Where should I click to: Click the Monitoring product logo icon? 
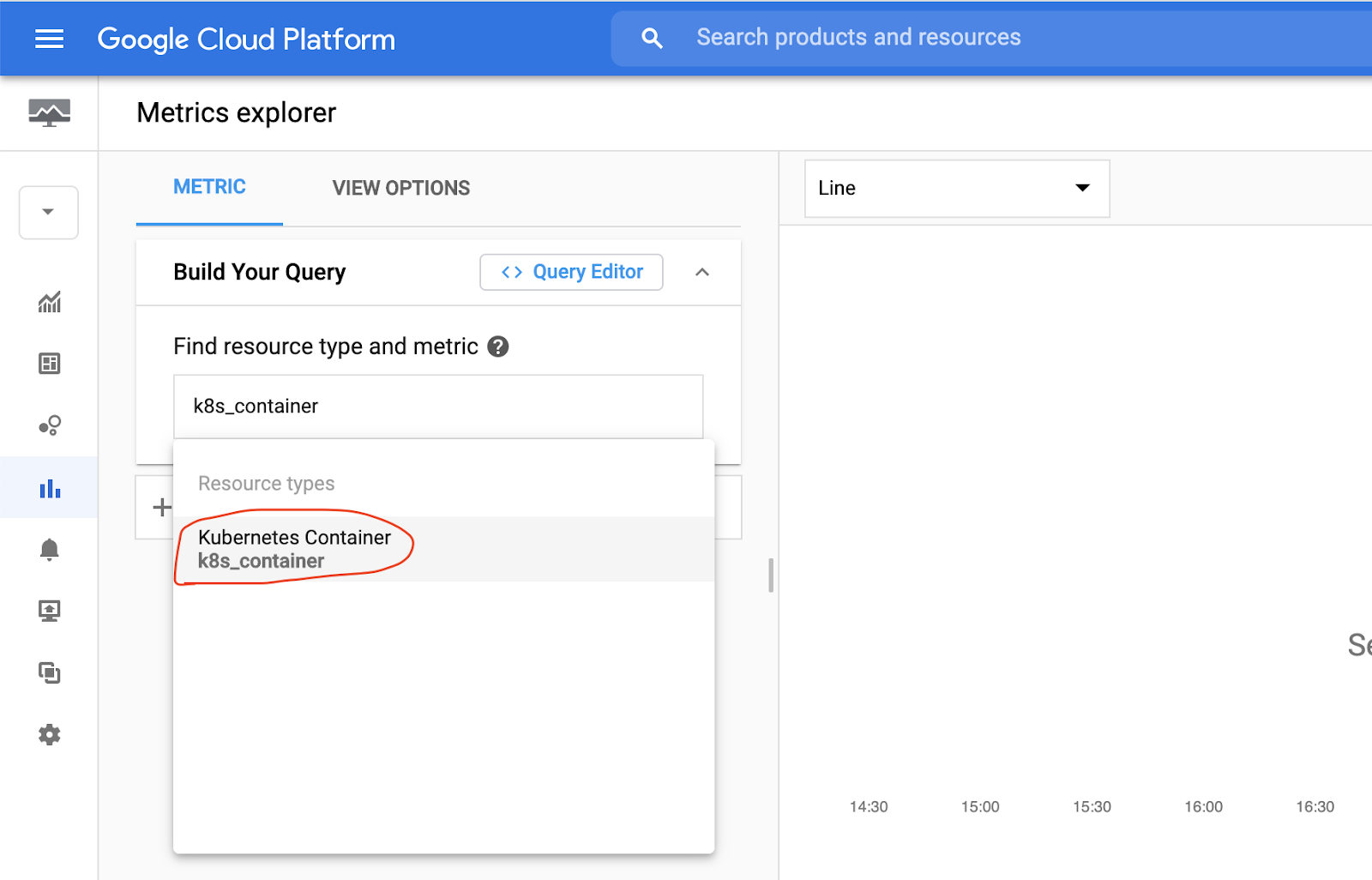49,112
